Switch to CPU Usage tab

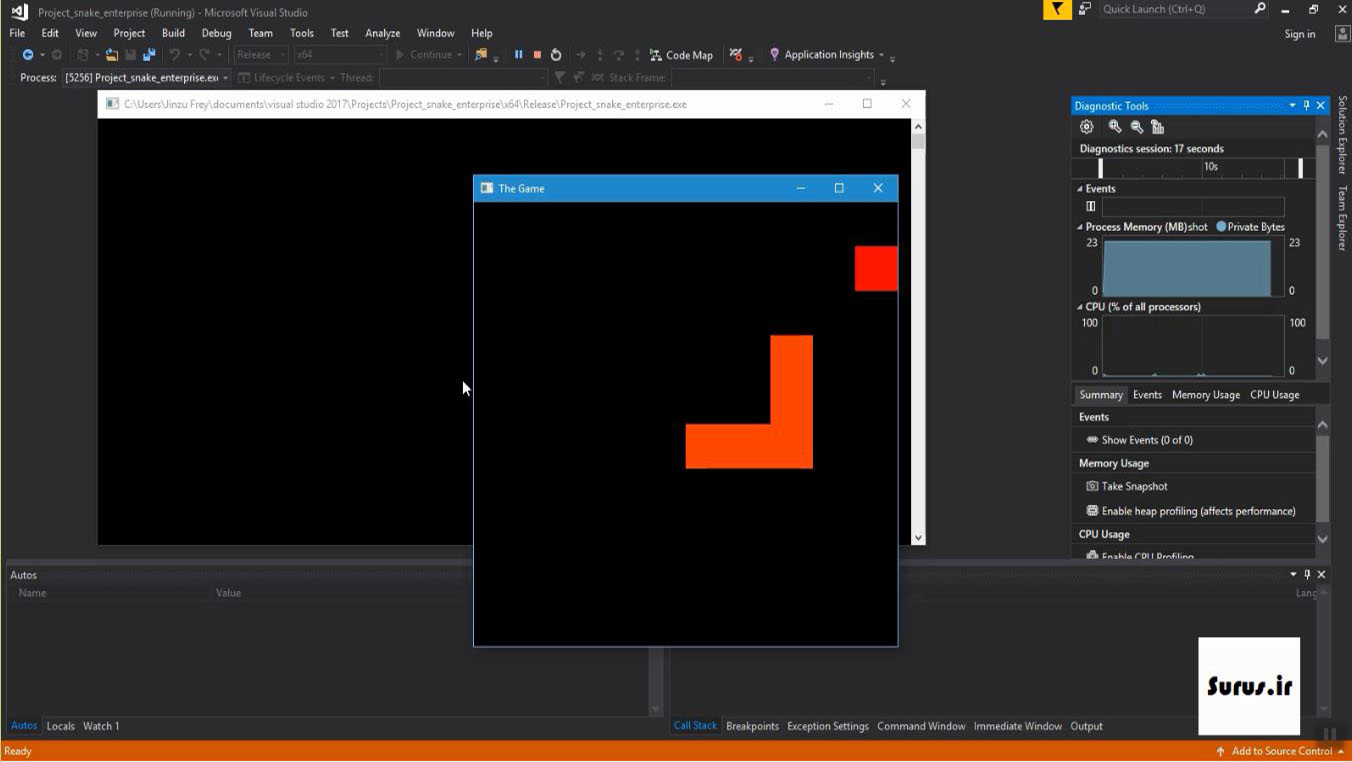tap(1274, 395)
